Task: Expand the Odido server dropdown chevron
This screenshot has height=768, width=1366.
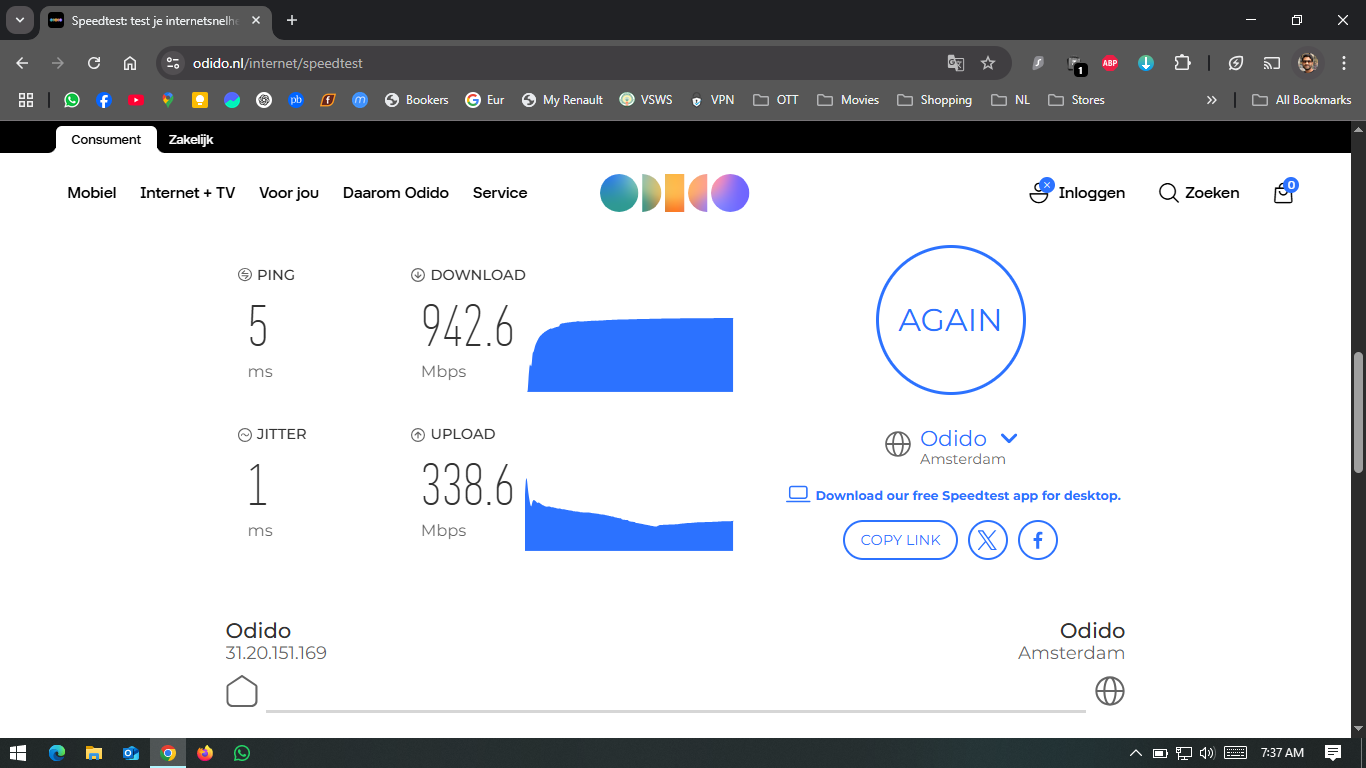Action: pos(1009,438)
